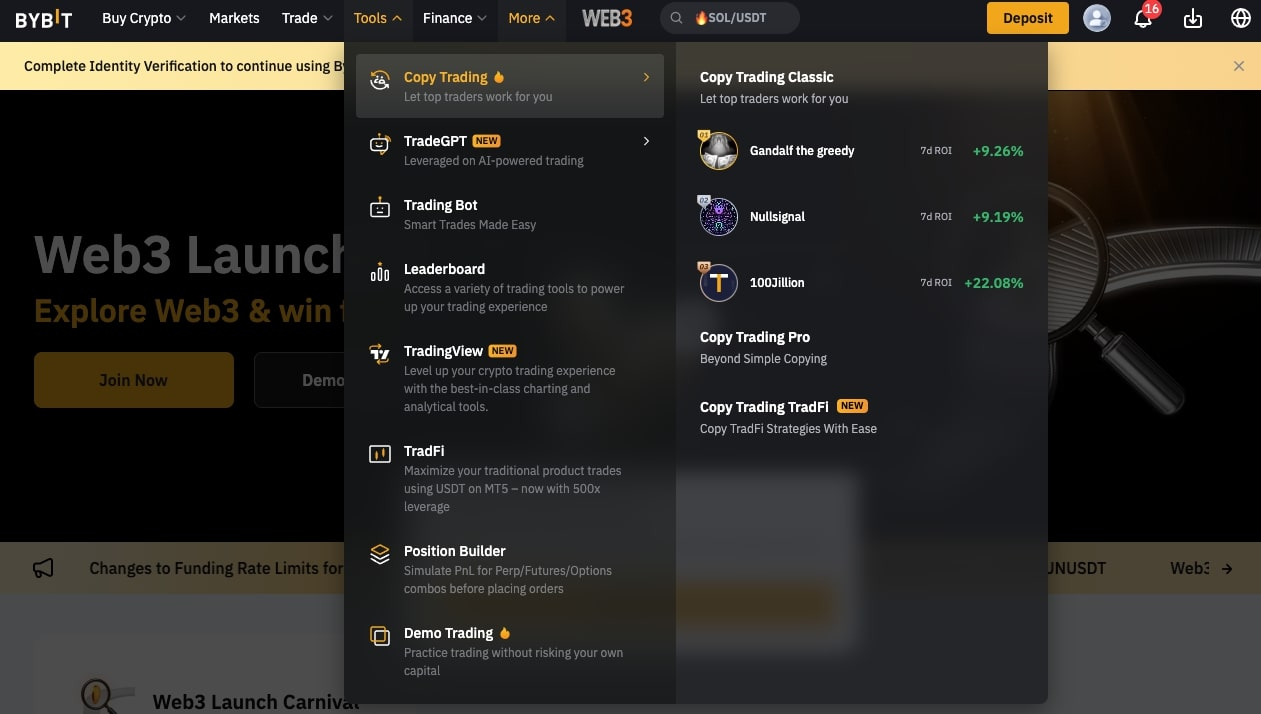This screenshot has height=714, width=1261.
Task: Expand the Buy Crypto dropdown
Action: [144, 18]
